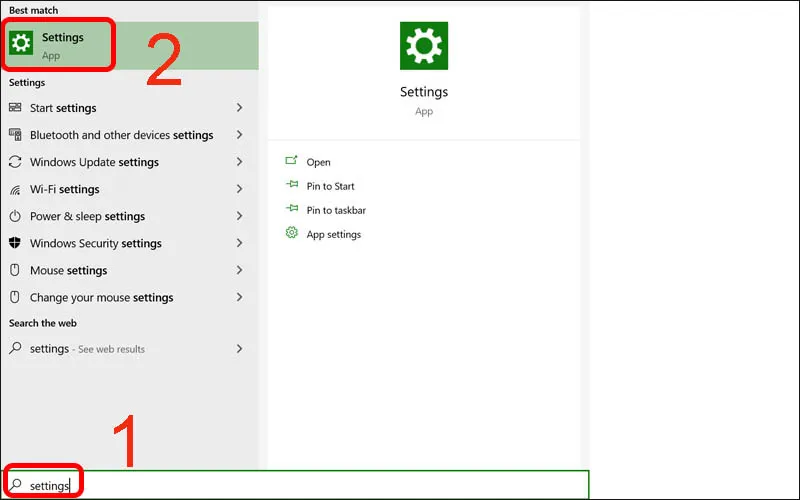Click the Change your mouse settings icon

15,297
